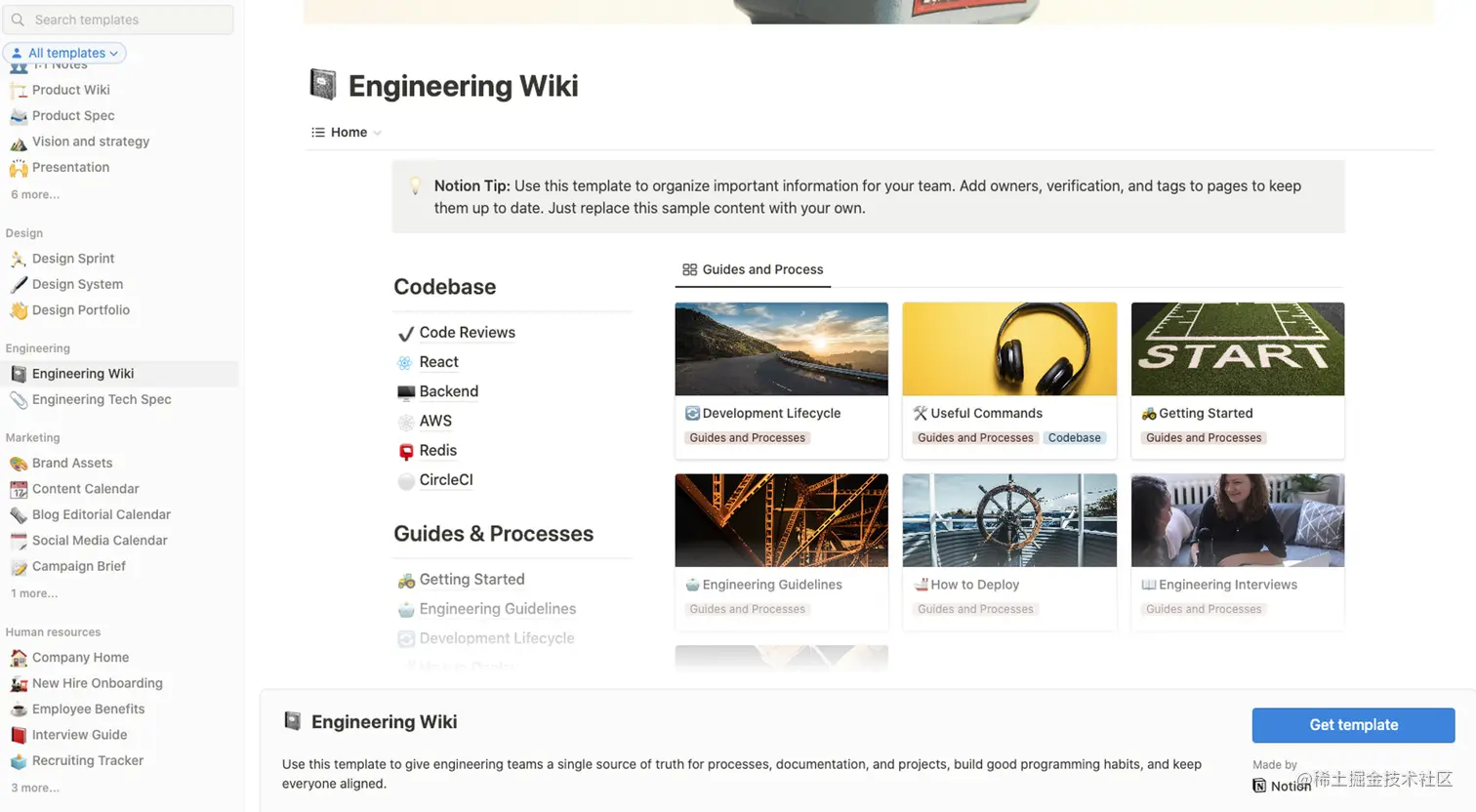Open the Development Lifecycle card image
The width and height of the screenshot is (1476, 812).
point(782,348)
